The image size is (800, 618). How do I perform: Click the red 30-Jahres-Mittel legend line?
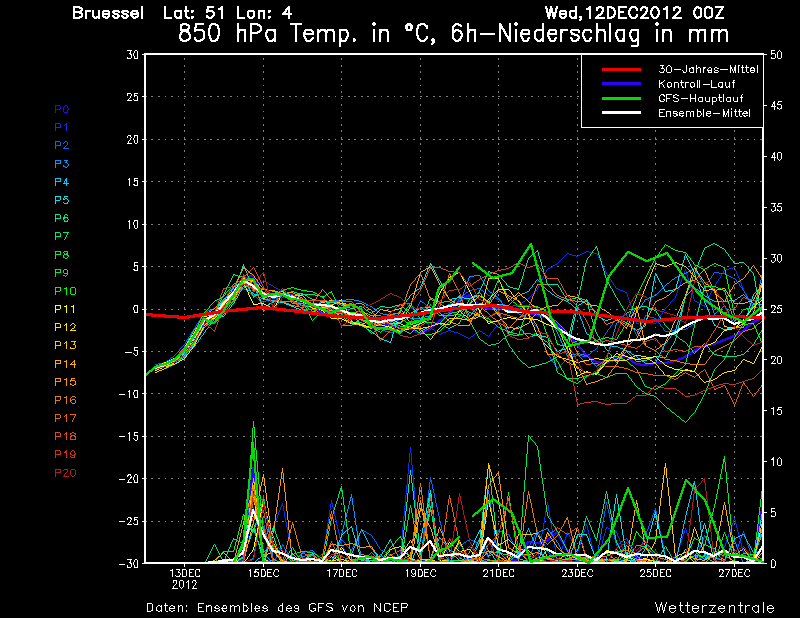621,69
